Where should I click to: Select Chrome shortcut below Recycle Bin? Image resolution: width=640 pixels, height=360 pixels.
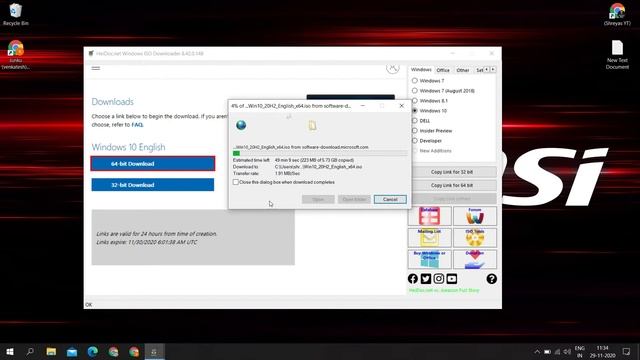tap(16, 55)
